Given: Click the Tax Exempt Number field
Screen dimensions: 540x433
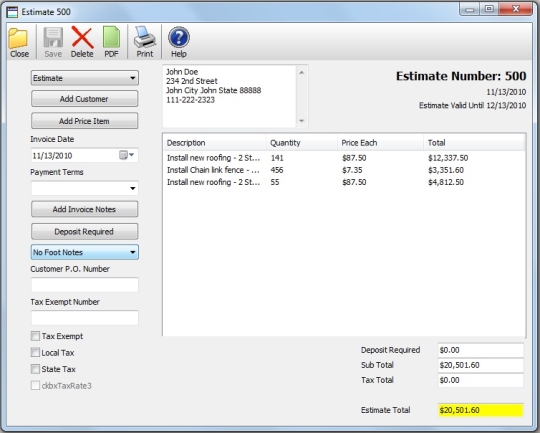Looking at the screenshot, I should tap(85, 318).
